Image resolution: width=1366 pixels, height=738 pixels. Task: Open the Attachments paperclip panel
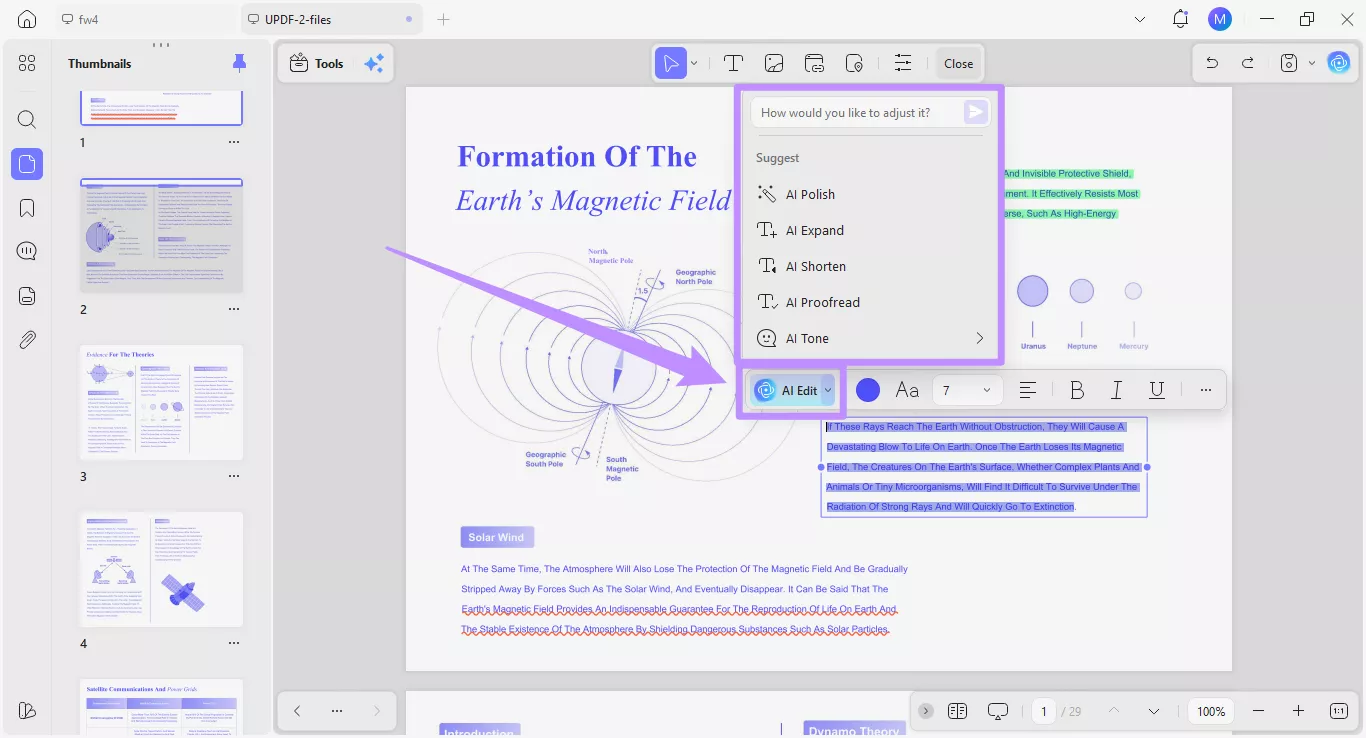[x=27, y=340]
